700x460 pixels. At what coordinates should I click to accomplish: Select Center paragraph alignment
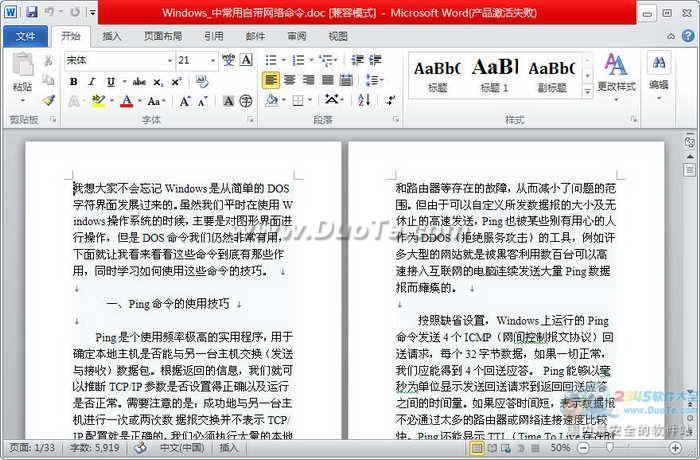coord(290,80)
